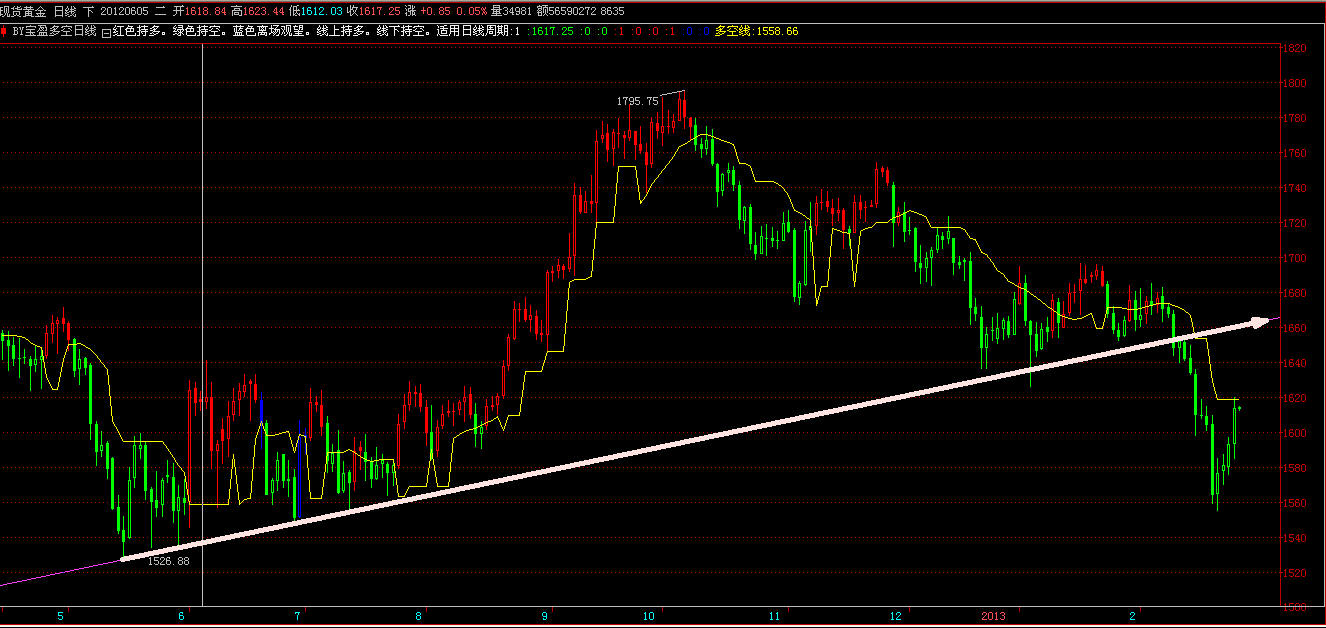Screen dimensions: 1326x628
Task: Click the opening price 1618.84
Action: [x=207, y=11]
